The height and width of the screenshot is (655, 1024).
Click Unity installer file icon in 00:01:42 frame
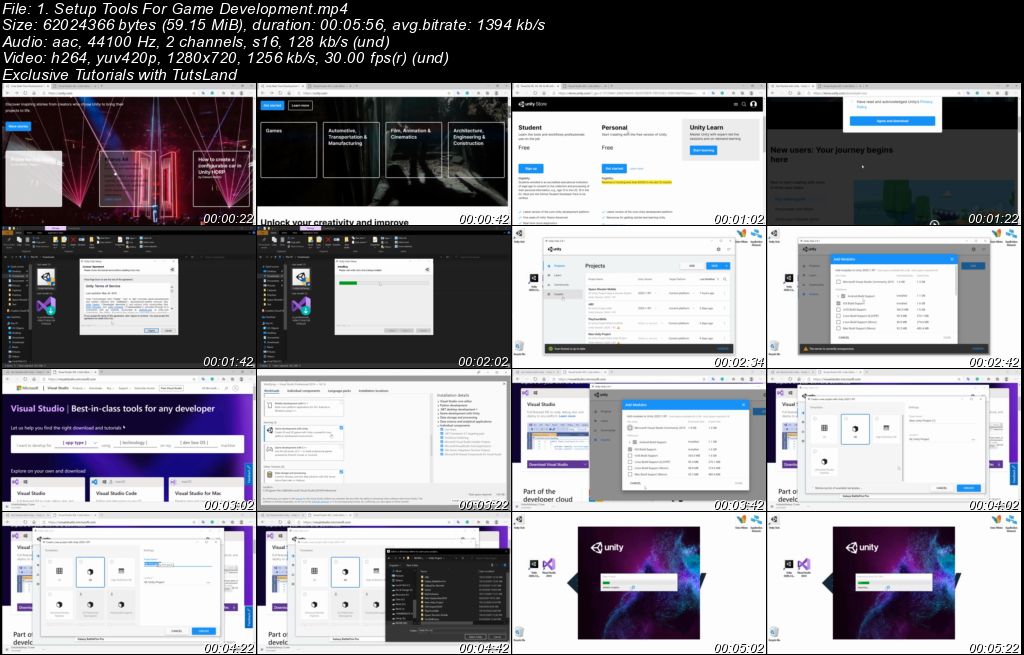[x=47, y=277]
